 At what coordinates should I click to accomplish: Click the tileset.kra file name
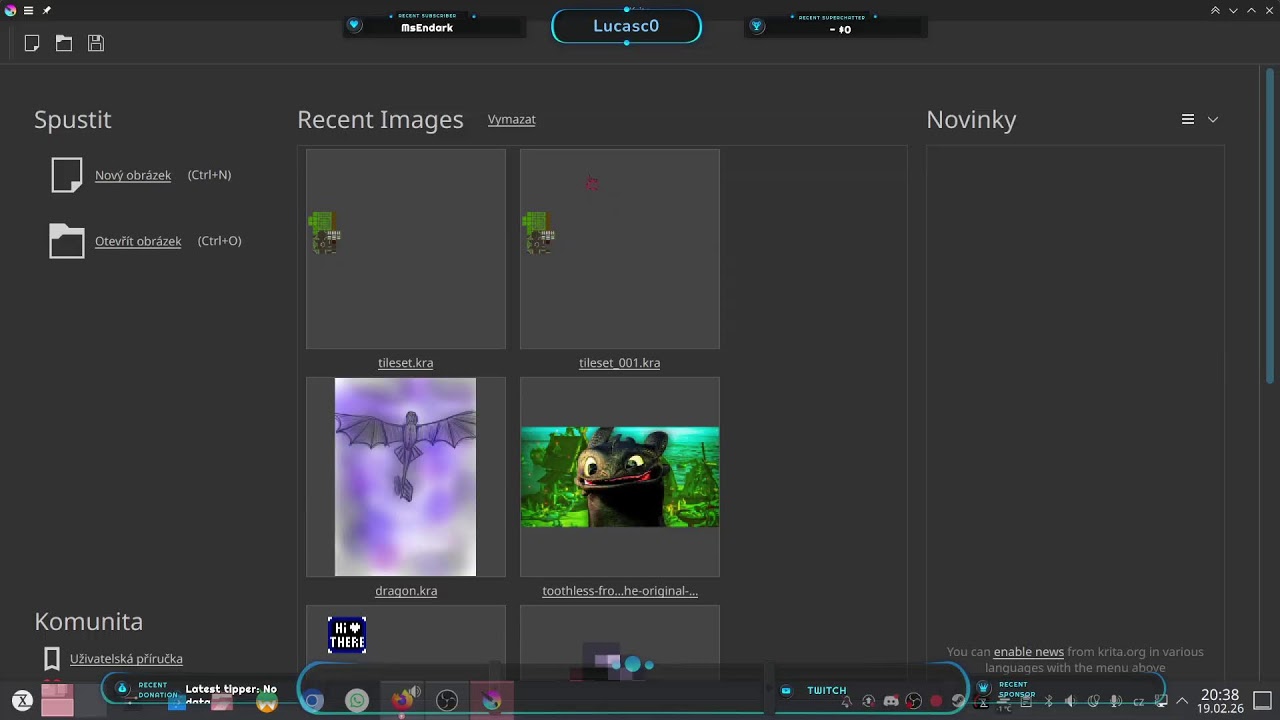click(406, 363)
